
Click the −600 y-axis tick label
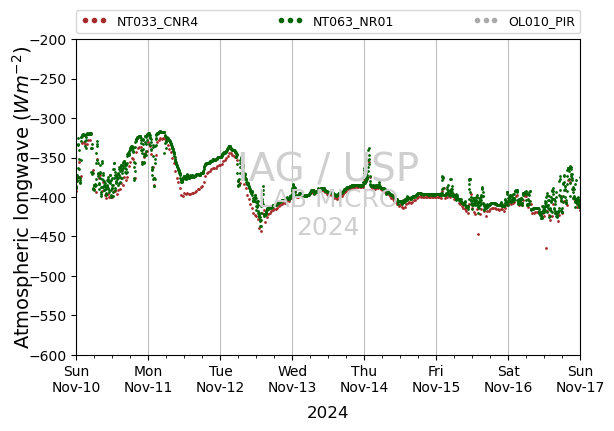click(x=50, y=355)
